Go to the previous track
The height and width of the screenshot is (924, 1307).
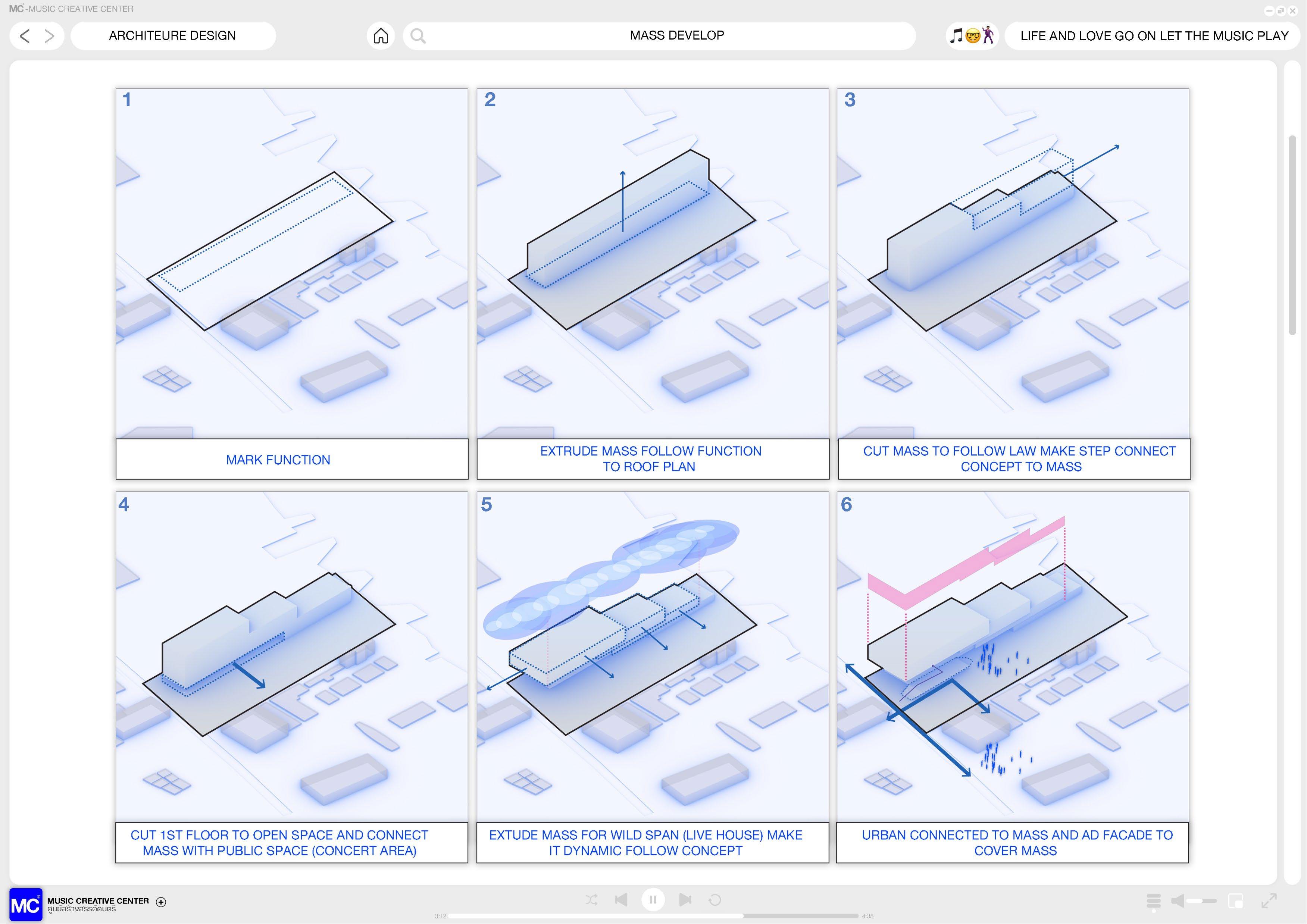[x=621, y=899]
